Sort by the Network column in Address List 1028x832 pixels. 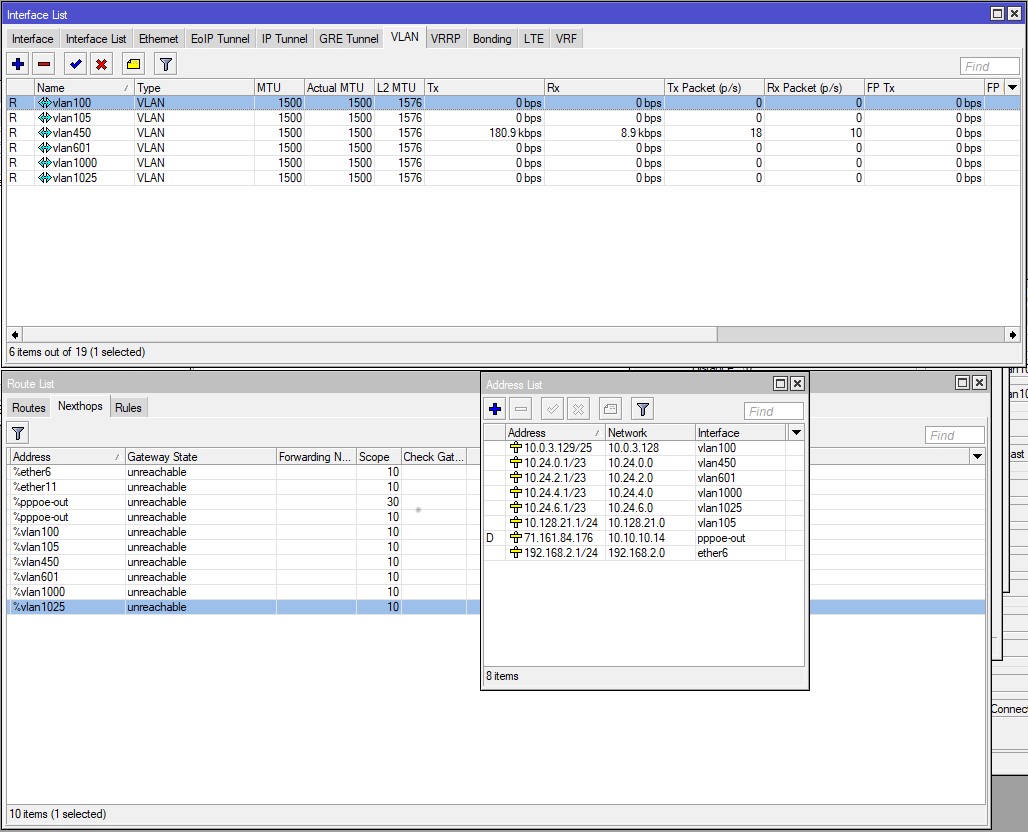coord(650,433)
